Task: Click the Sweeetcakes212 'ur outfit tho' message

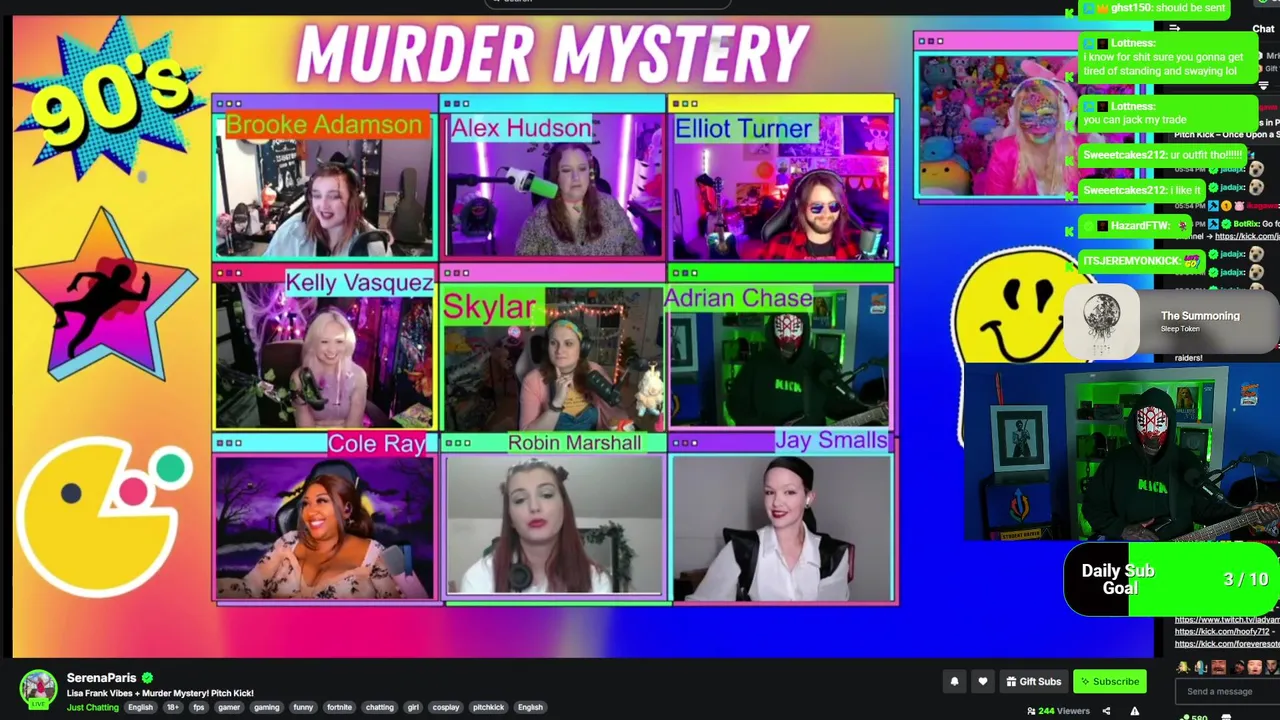Action: [1162, 155]
